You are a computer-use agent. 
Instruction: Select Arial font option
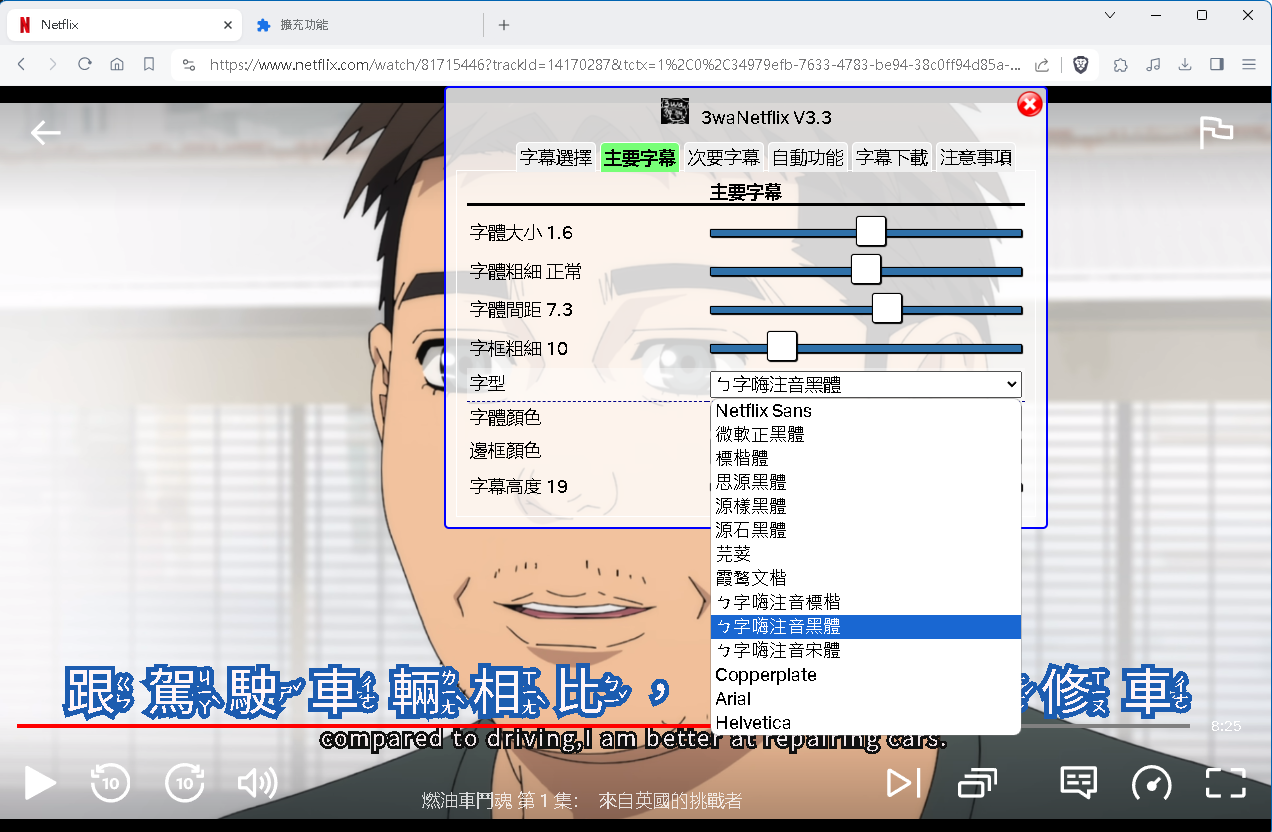click(x=866, y=699)
